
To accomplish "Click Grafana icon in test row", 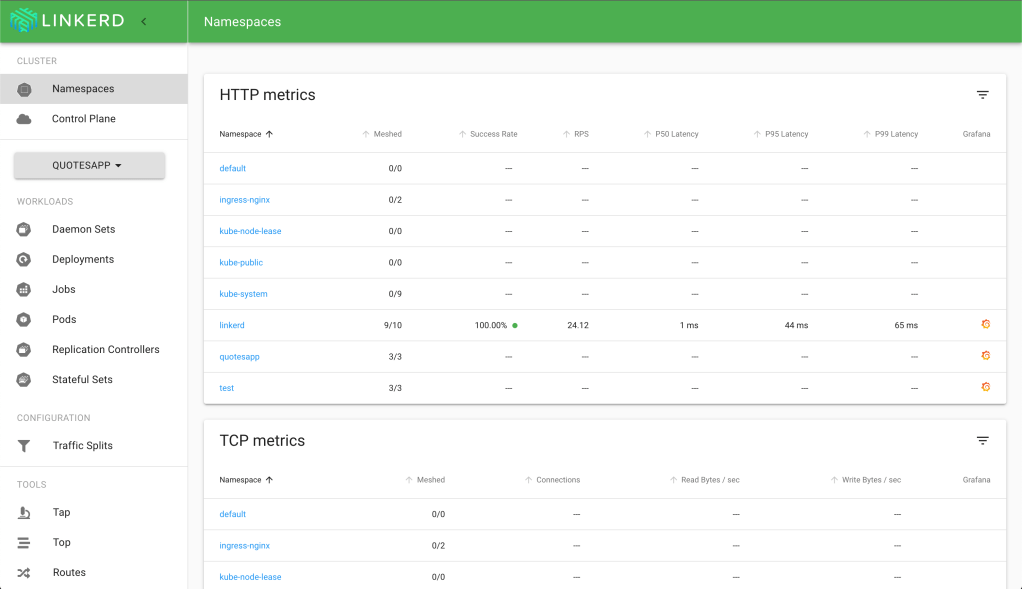I will point(985,387).
